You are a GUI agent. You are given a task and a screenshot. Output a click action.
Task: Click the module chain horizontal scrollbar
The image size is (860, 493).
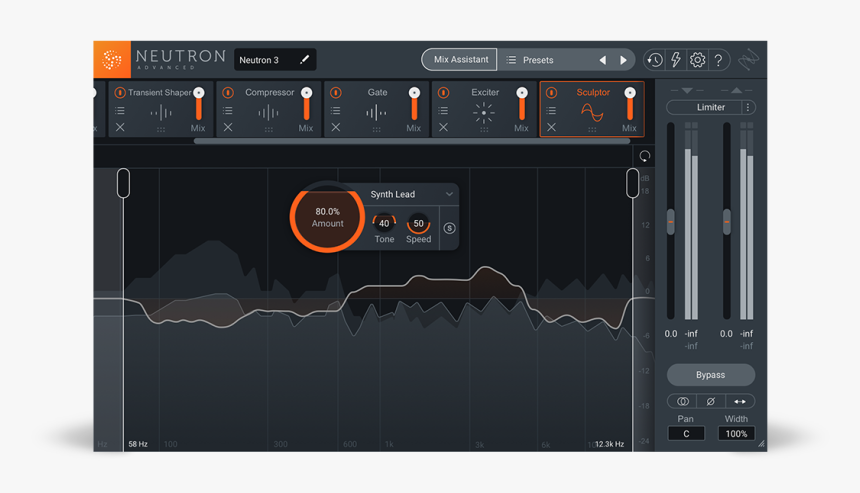click(x=411, y=141)
